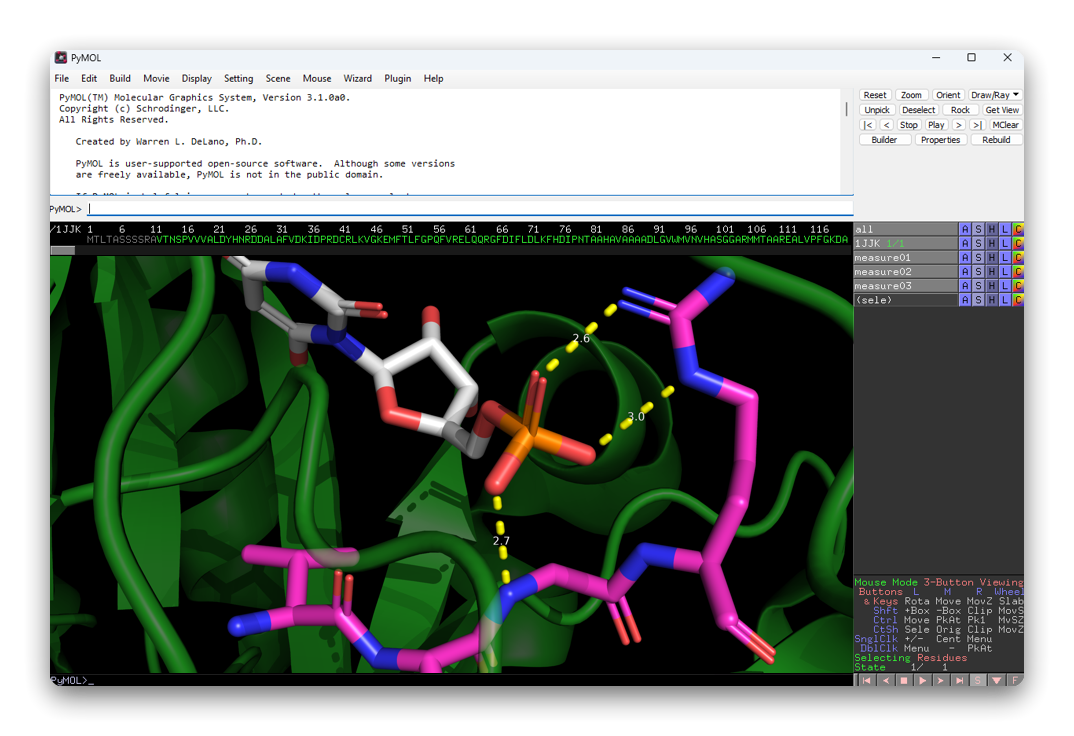Change the Selecting Residues mode
The width and height of the screenshot is (1074, 736).
pos(910,658)
